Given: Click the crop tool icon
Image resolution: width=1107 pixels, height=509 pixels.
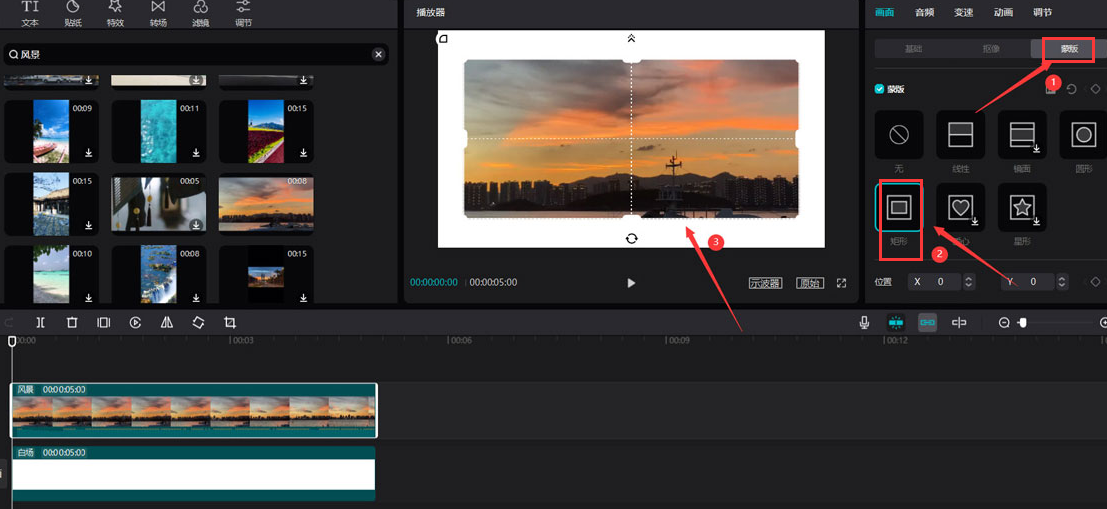Looking at the screenshot, I should (230, 323).
